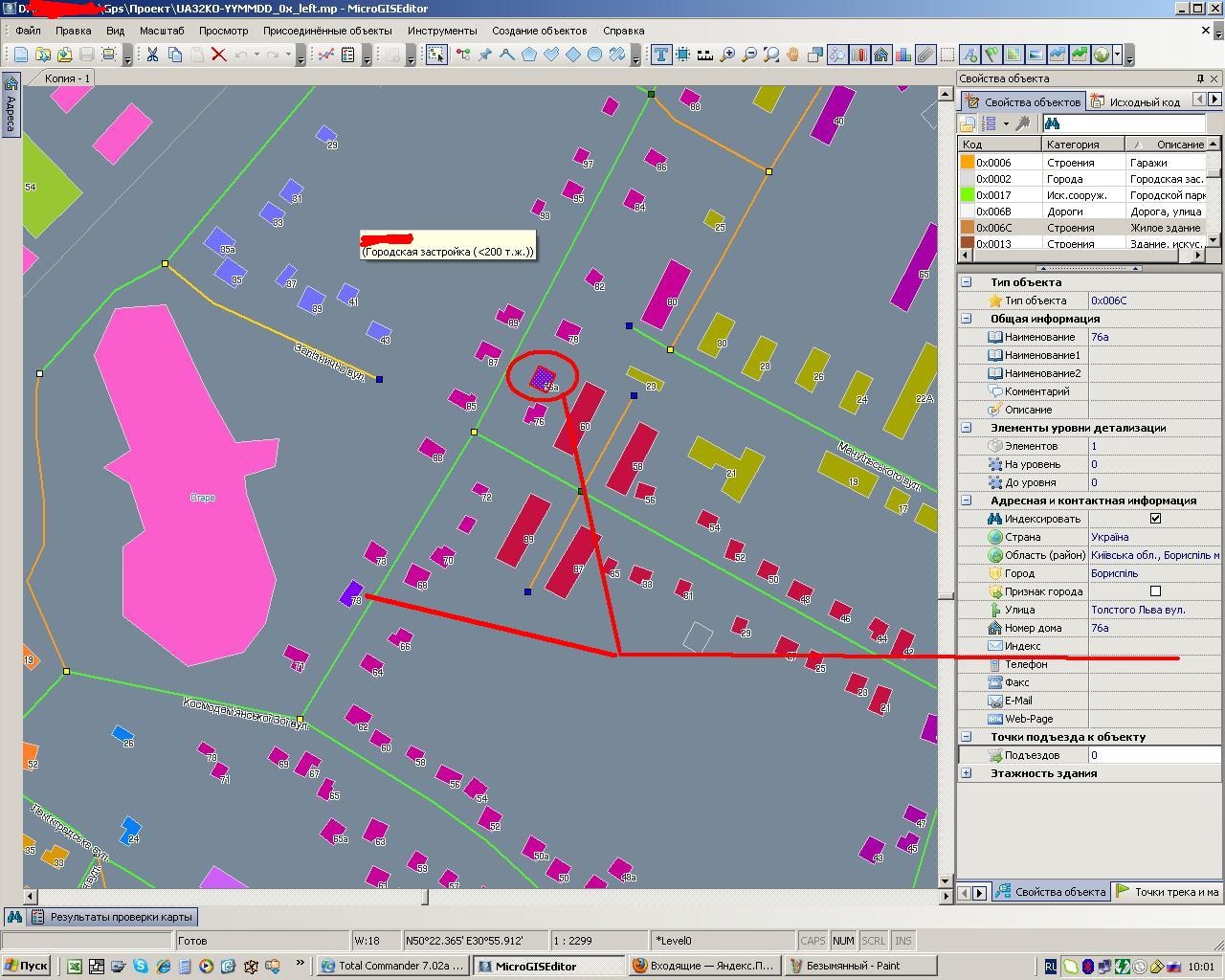
Task: Click the pushpin point tool
Action: (485, 55)
